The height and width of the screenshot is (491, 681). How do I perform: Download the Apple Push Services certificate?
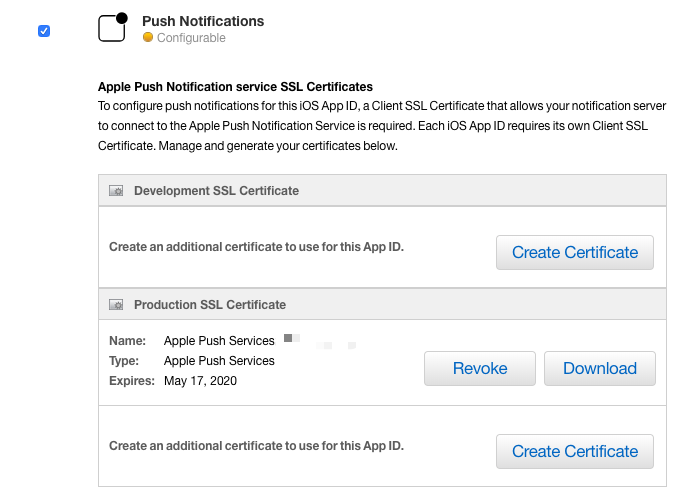(599, 368)
